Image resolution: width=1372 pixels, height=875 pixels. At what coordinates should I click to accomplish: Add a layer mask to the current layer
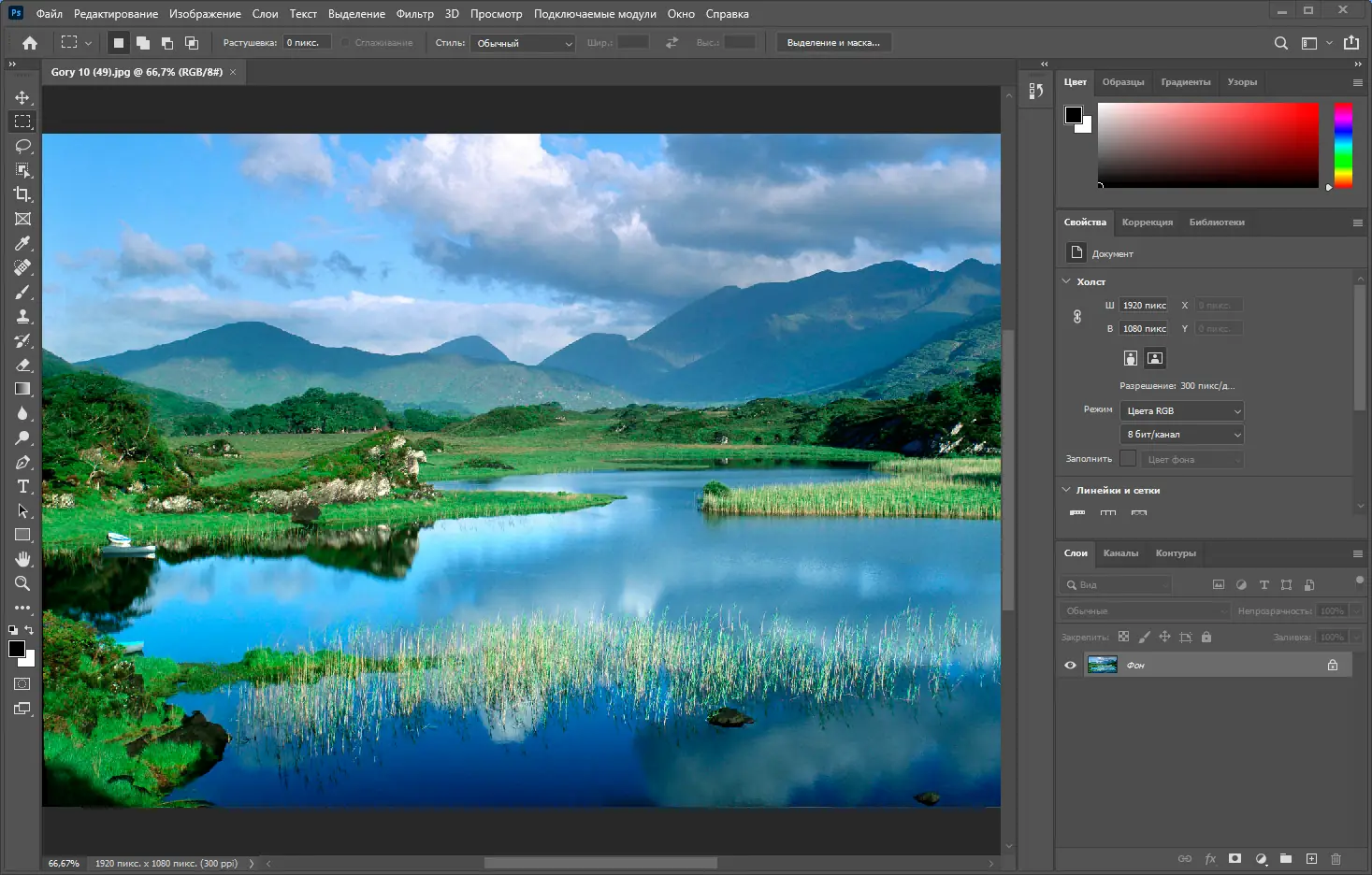(1235, 858)
